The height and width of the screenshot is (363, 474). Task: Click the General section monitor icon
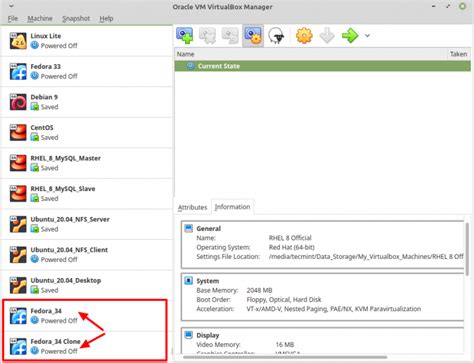189,228
